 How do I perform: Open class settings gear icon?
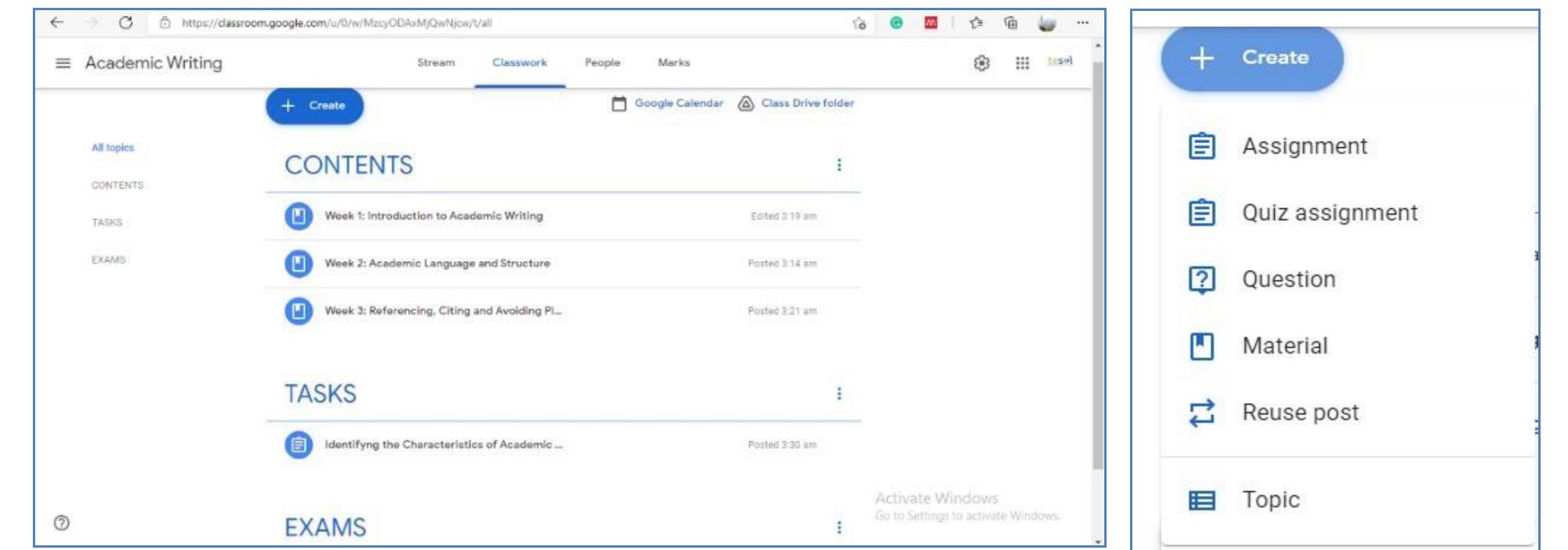click(981, 63)
